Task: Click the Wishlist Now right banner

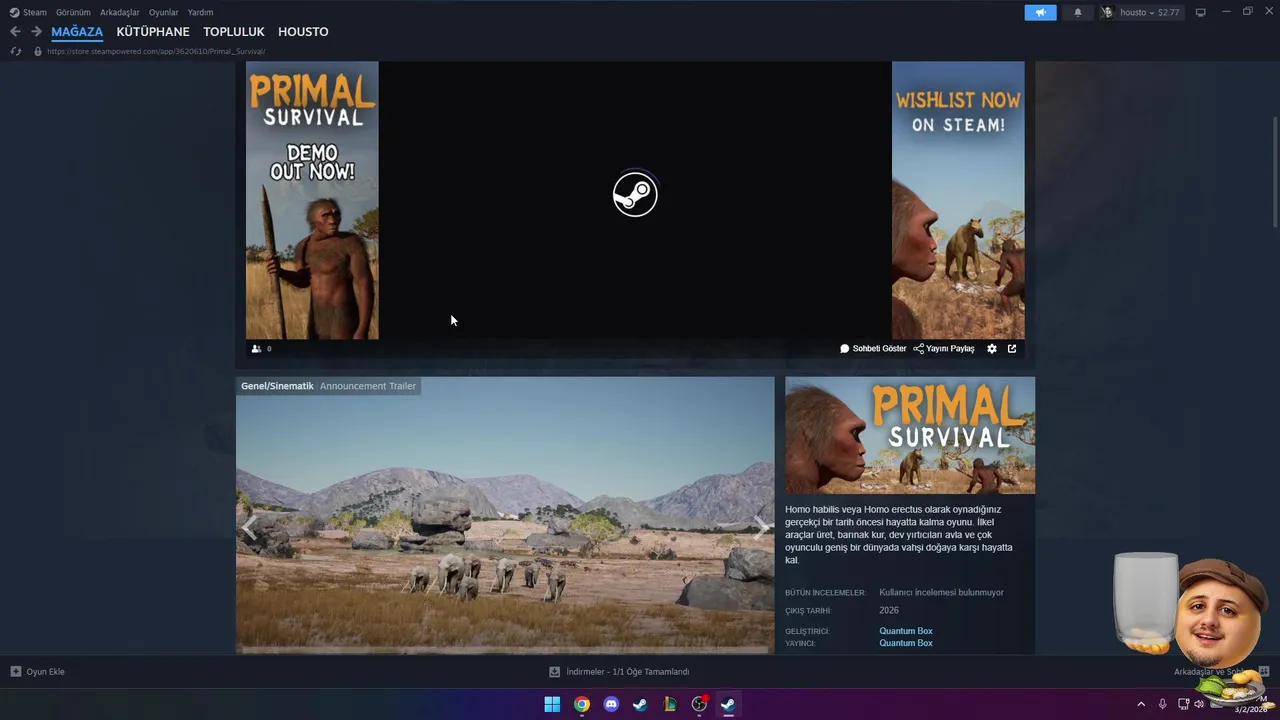Action: (x=958, y=200)
